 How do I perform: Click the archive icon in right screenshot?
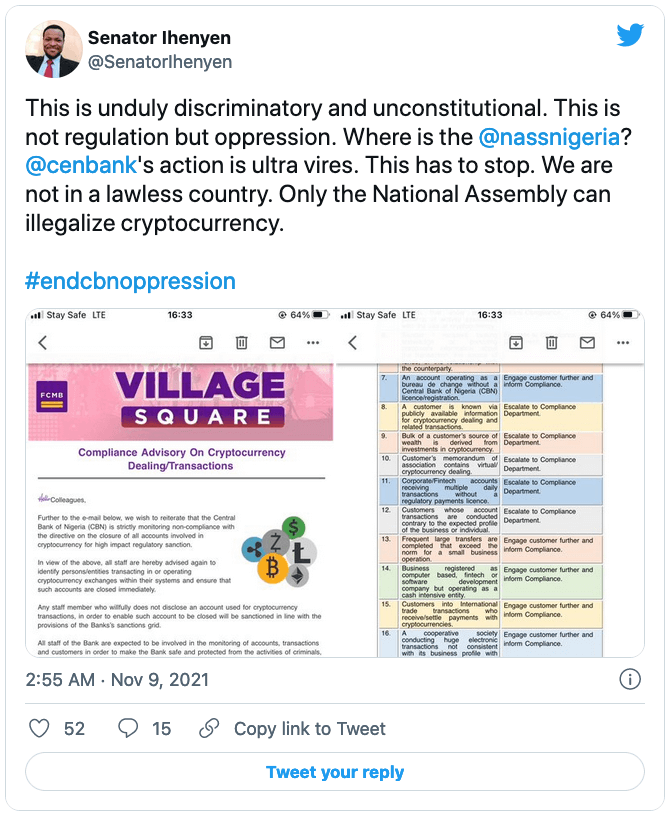tap(515, 342)
